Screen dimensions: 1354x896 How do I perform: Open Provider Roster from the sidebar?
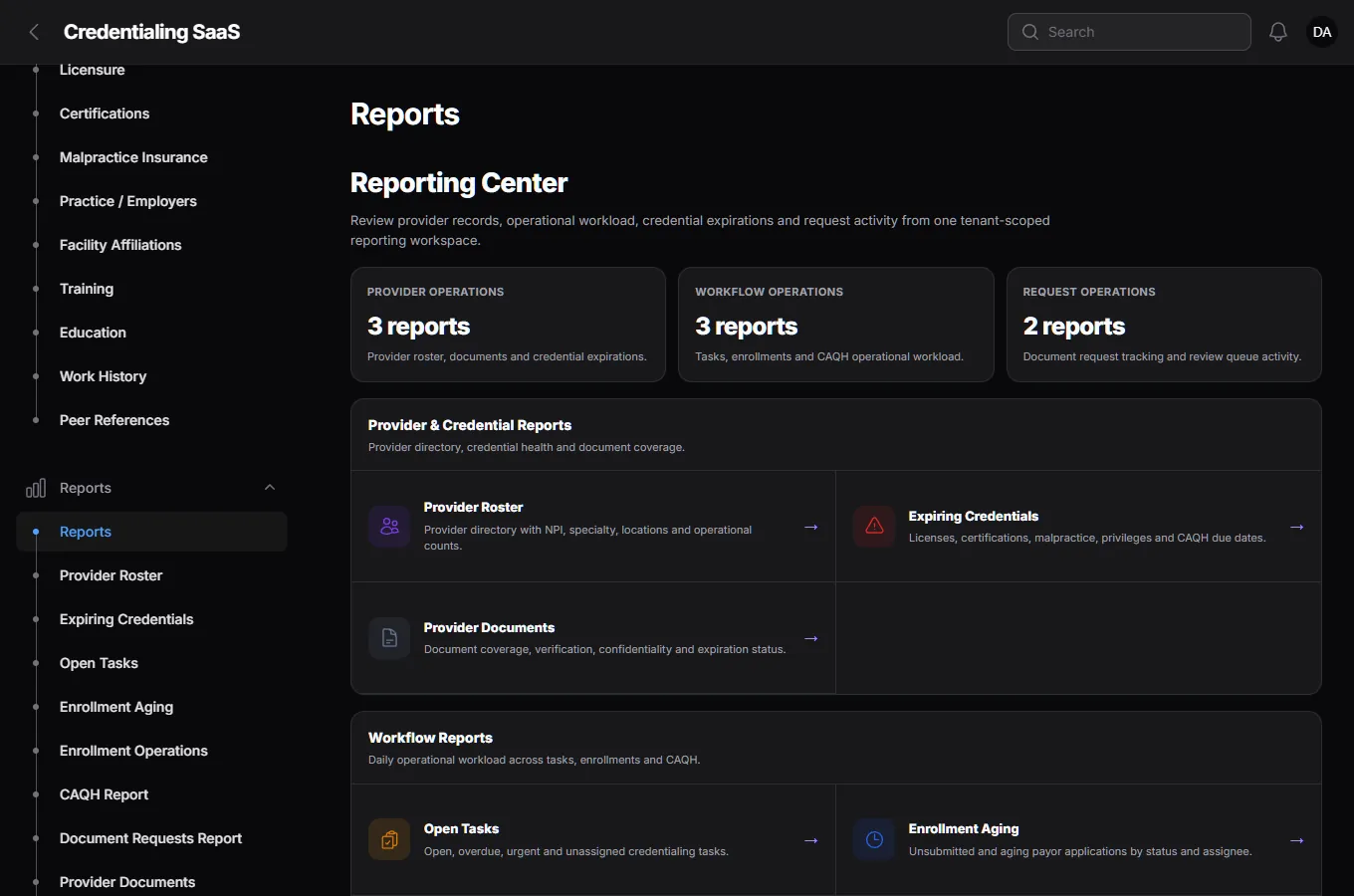point(111,575)
